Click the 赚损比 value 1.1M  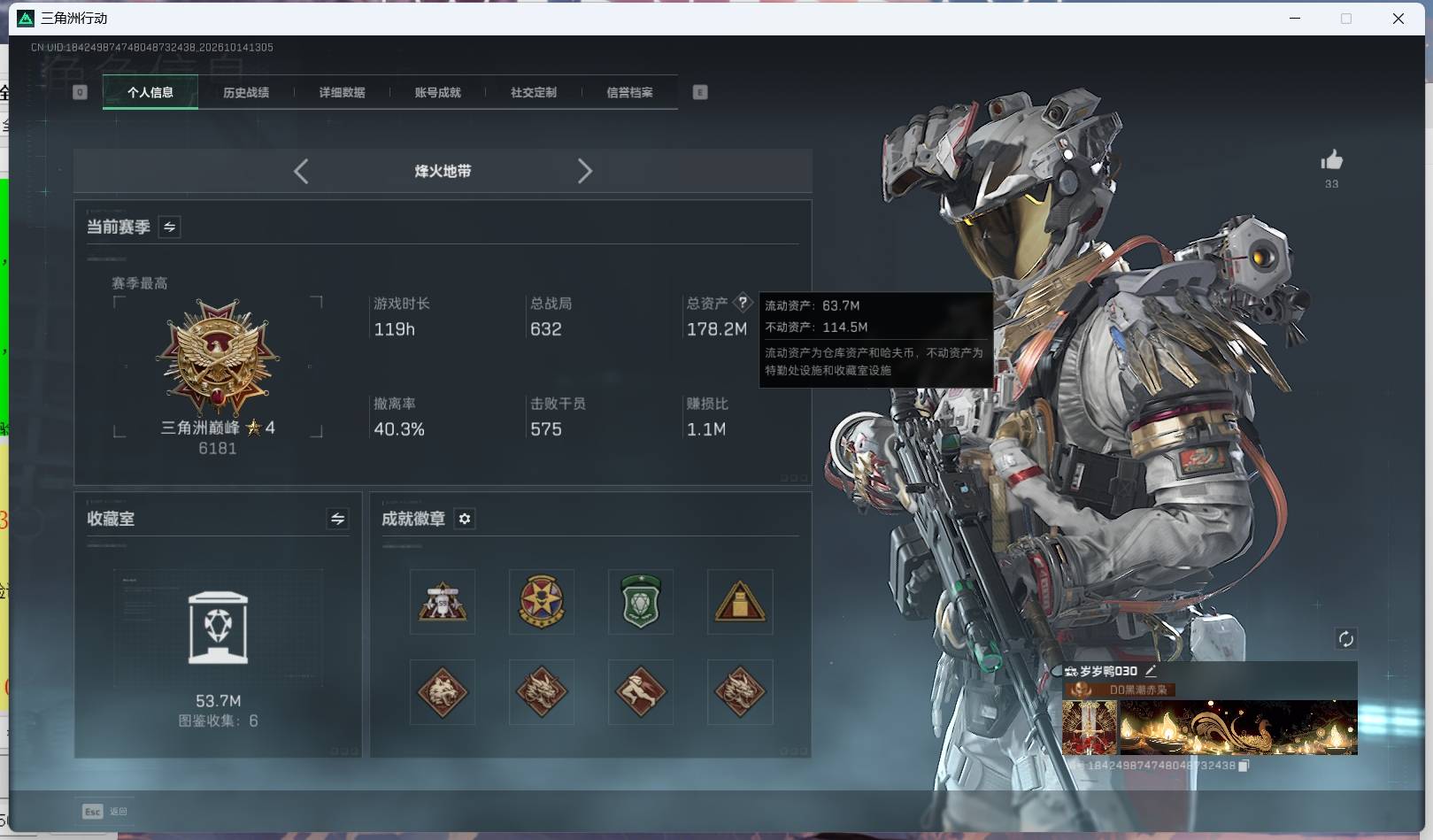point(706,429)
